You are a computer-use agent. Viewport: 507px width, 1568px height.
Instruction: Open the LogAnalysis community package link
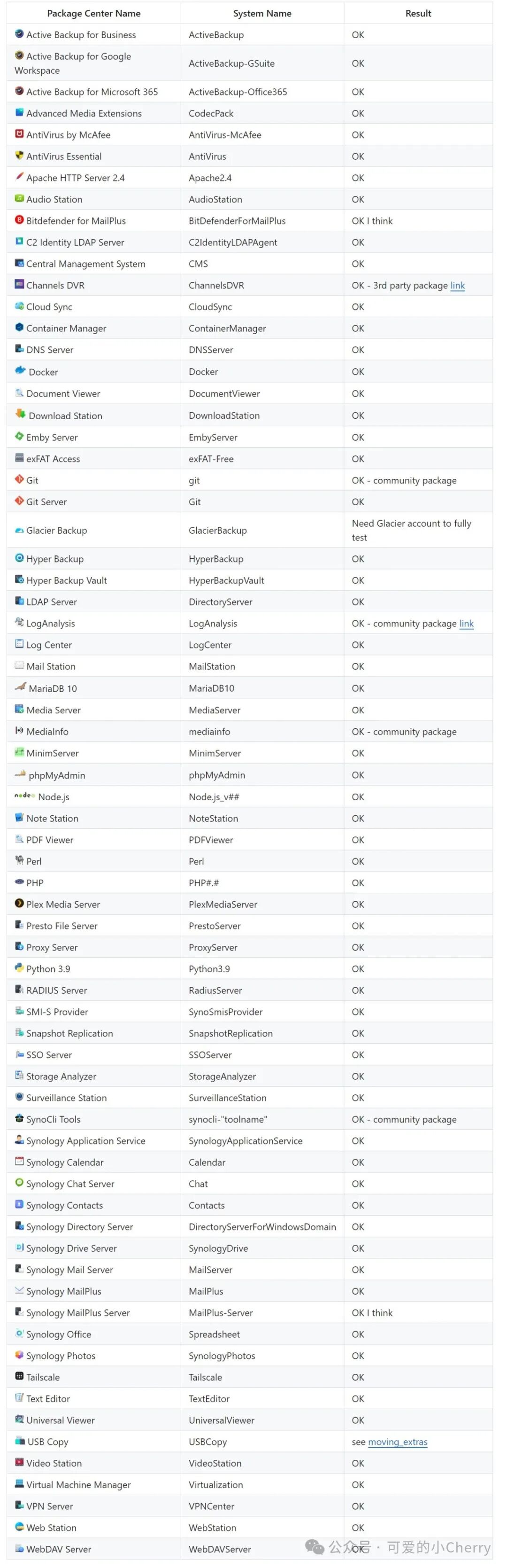[467, 624]
